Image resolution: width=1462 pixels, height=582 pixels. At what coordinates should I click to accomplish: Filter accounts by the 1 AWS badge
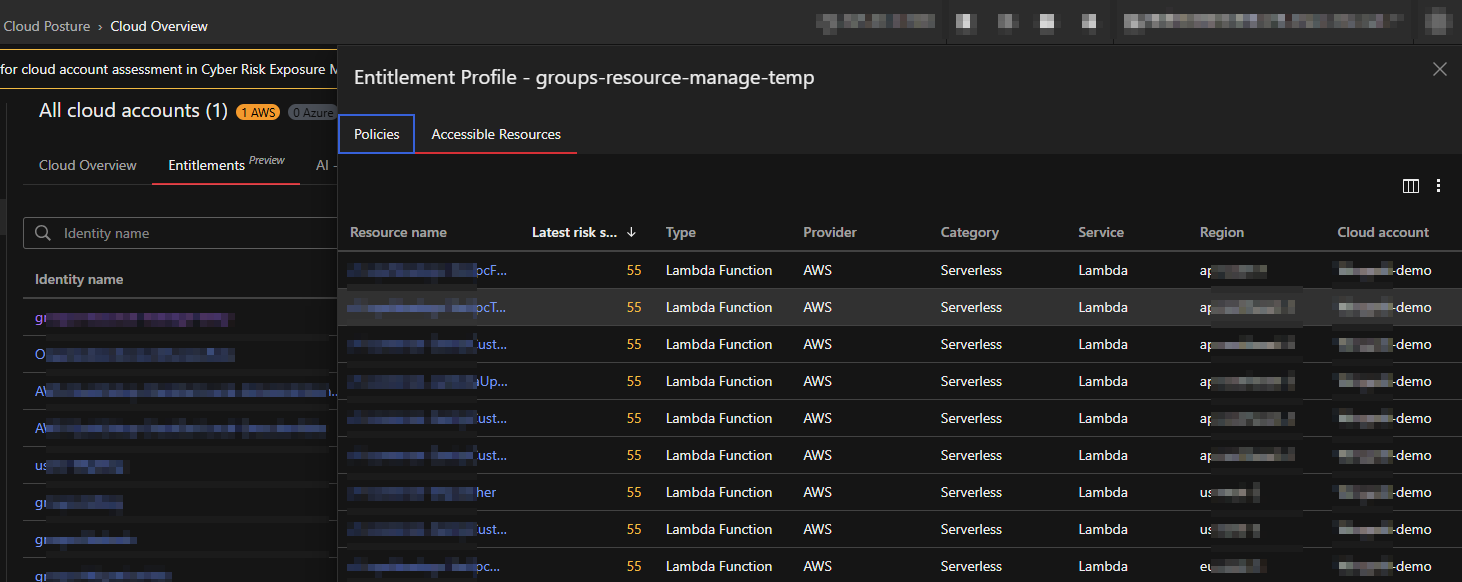[x=258, y=112]
